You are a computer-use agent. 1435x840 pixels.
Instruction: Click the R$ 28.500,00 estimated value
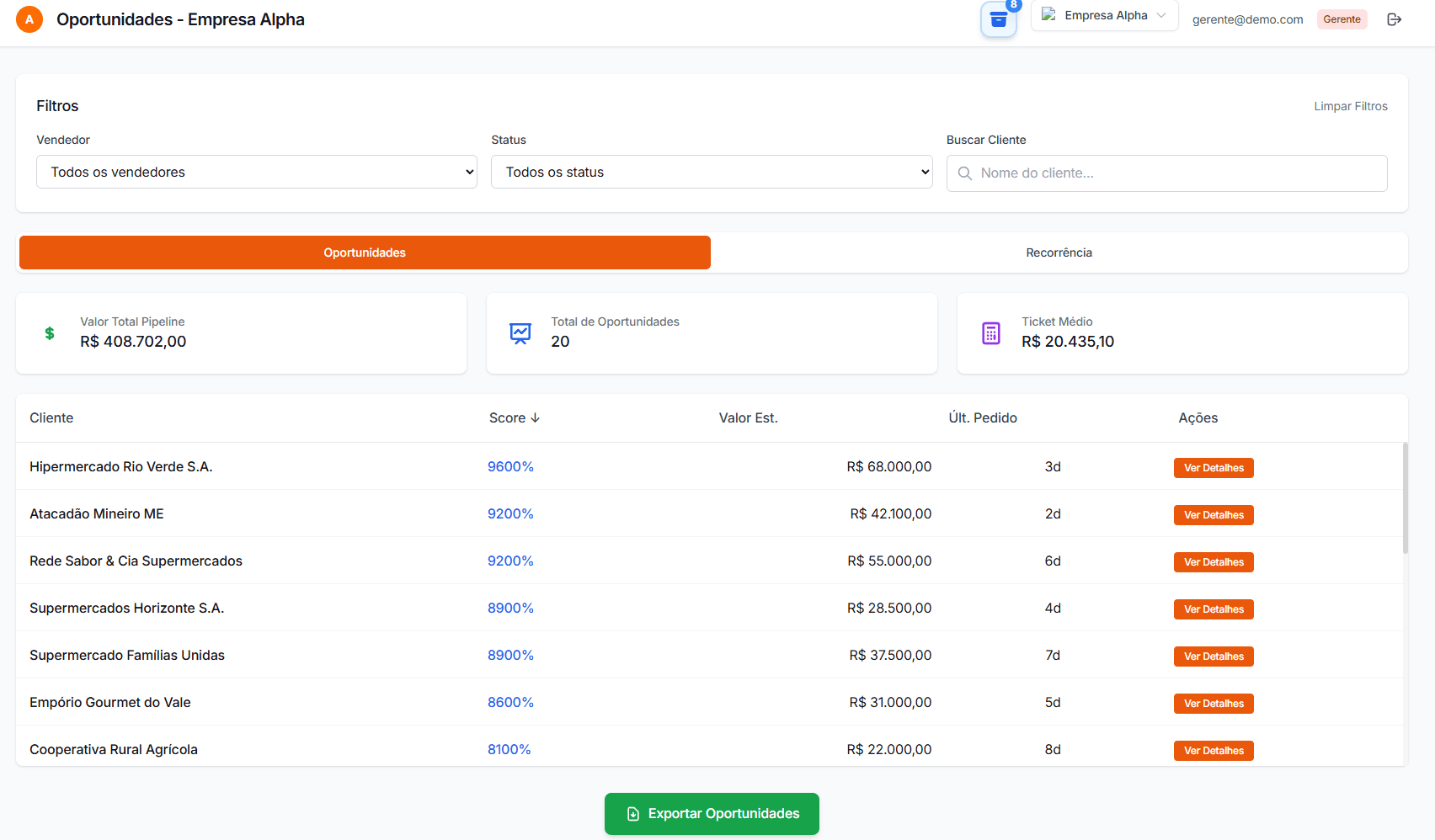[889, 609]
